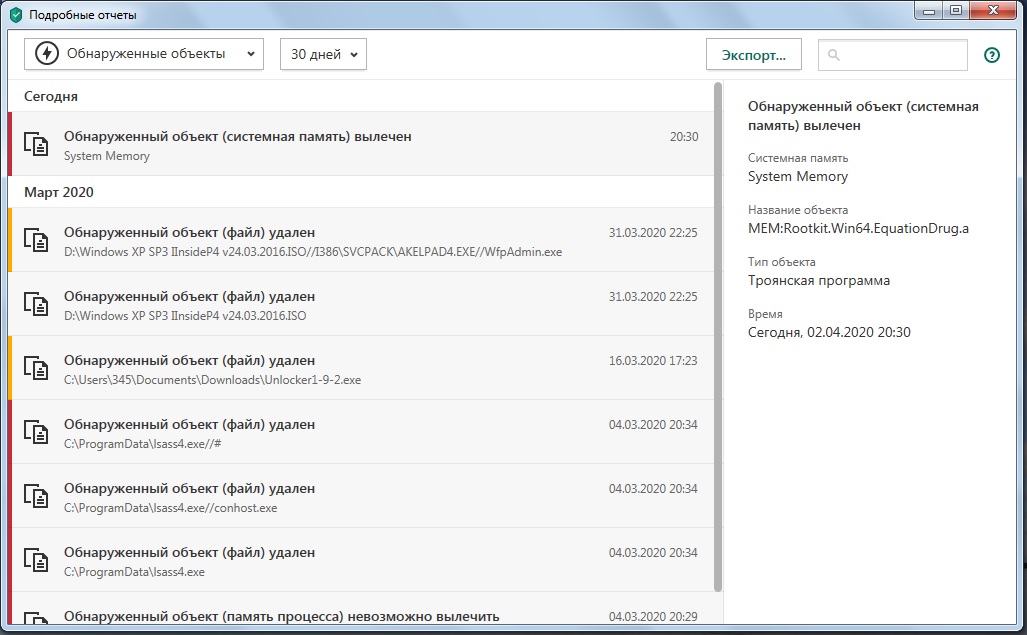
Task: Click document icon beside Unlocker1-9-2.exe entry
Action: pyautogui.click(x=36, y=368)
